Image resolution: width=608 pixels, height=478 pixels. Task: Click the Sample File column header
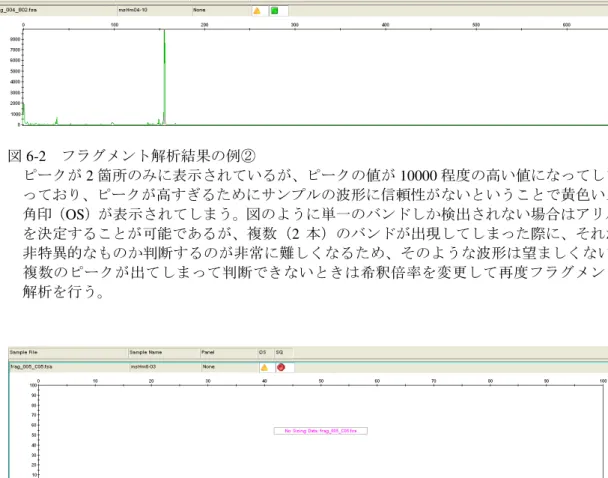68,352
